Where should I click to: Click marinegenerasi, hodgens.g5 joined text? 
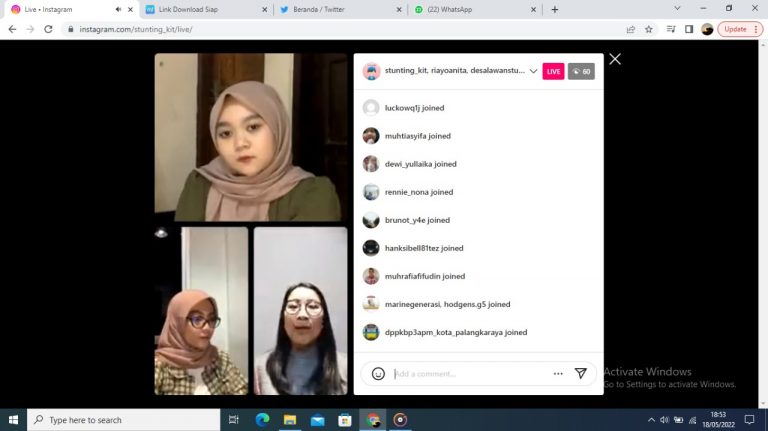tap(448, 304)
